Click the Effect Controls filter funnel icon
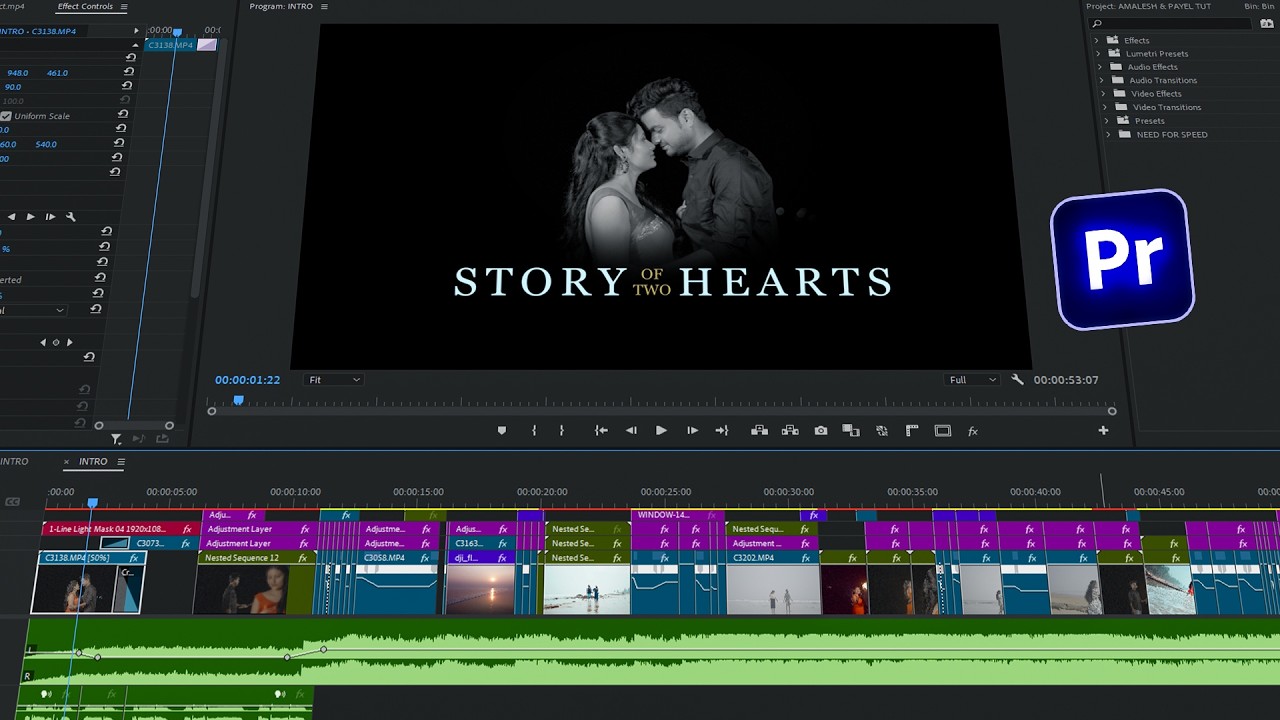The image size is (1280, 720). [117, 439]
